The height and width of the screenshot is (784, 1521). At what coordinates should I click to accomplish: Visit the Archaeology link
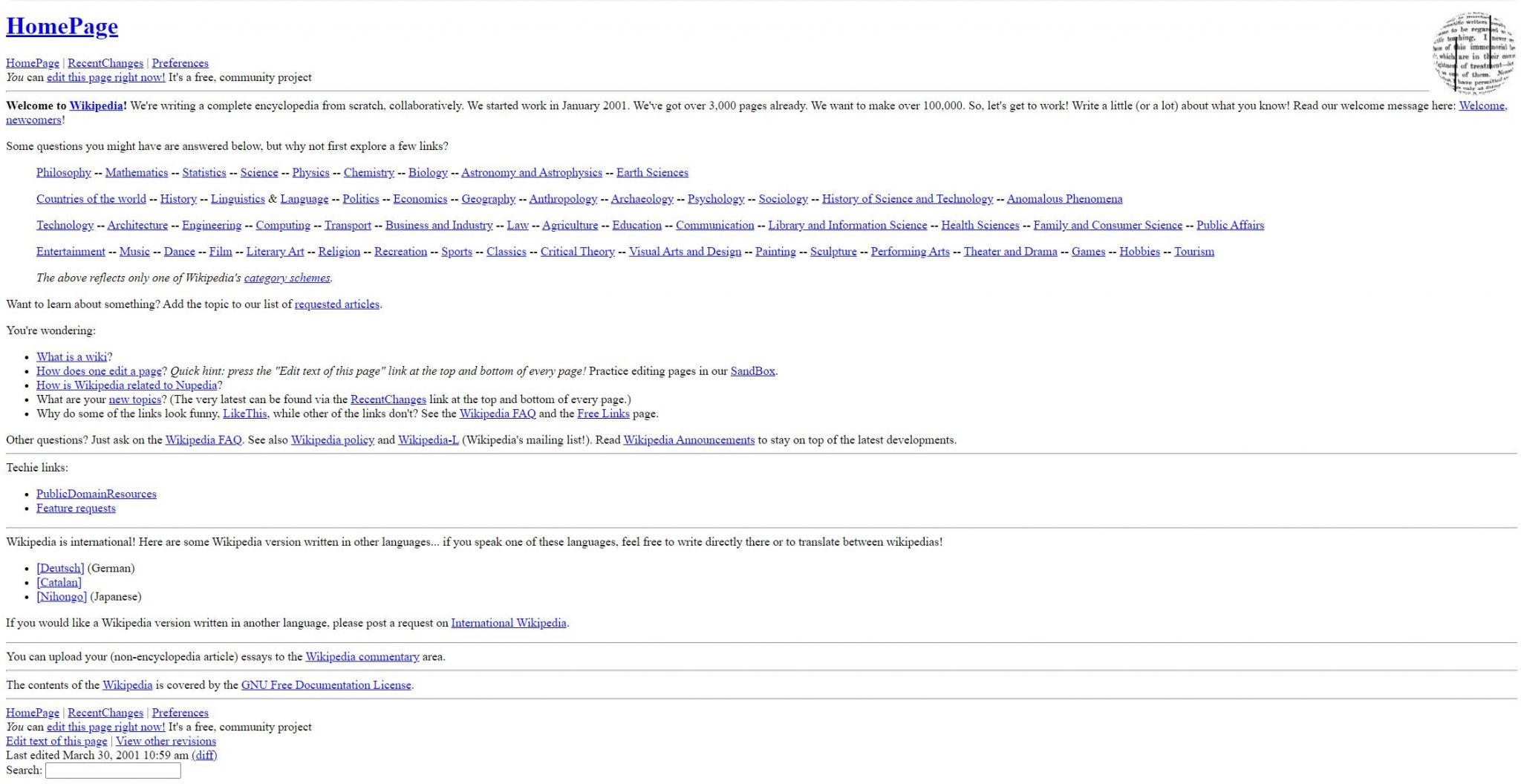pos(642,199)
